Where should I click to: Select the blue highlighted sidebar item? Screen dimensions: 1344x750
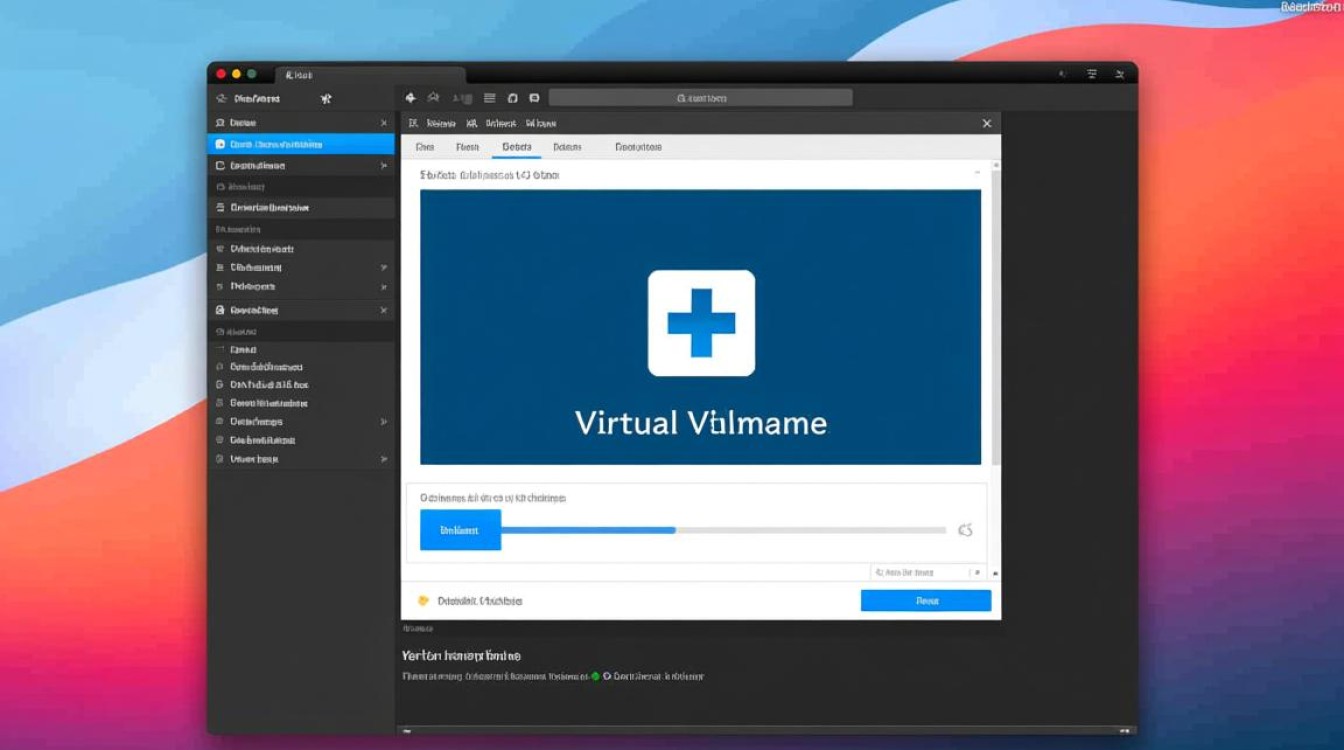click(301, 144)
